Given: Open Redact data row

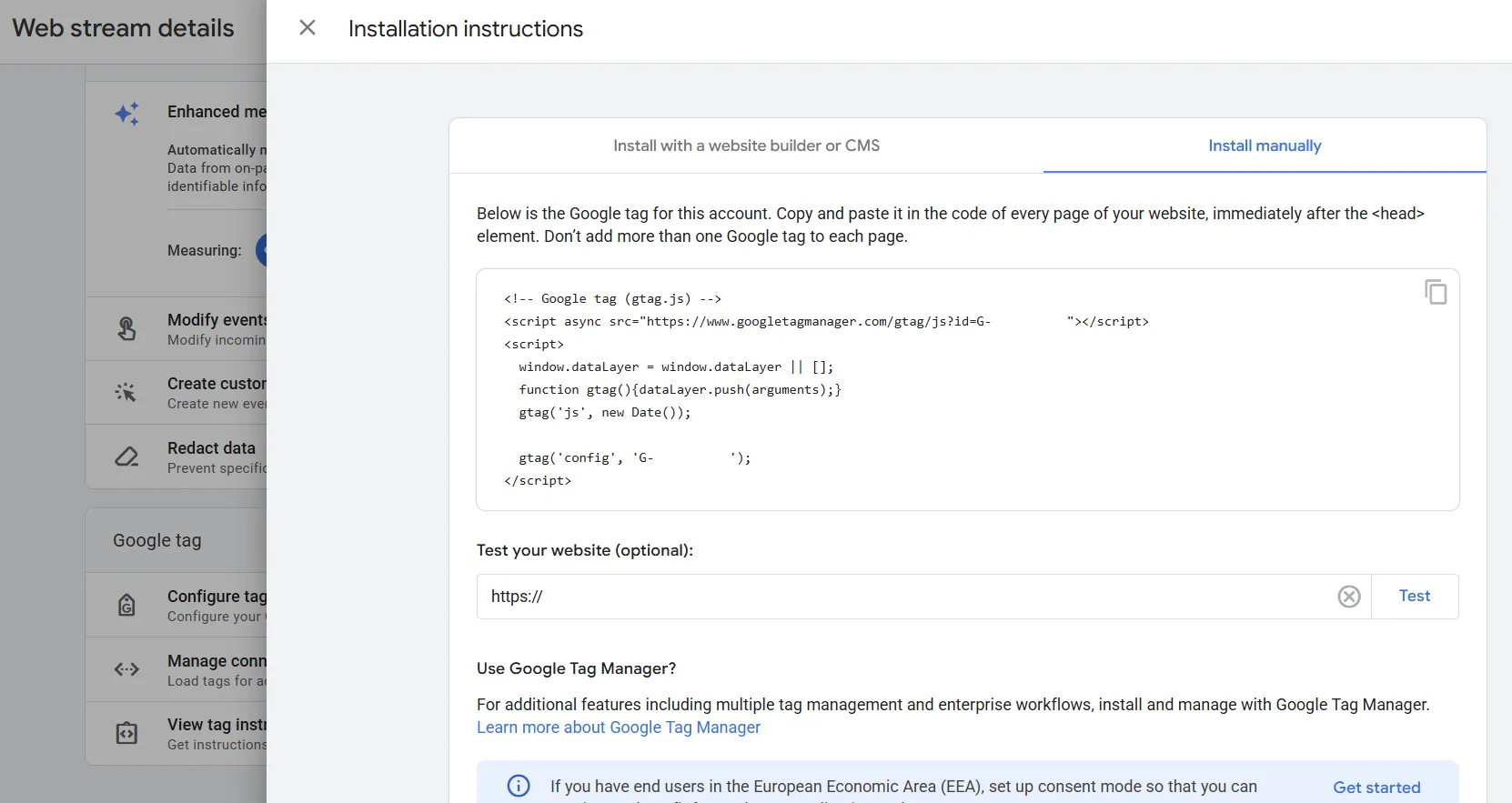Looking at the screenshot, I should pos(176,457).
